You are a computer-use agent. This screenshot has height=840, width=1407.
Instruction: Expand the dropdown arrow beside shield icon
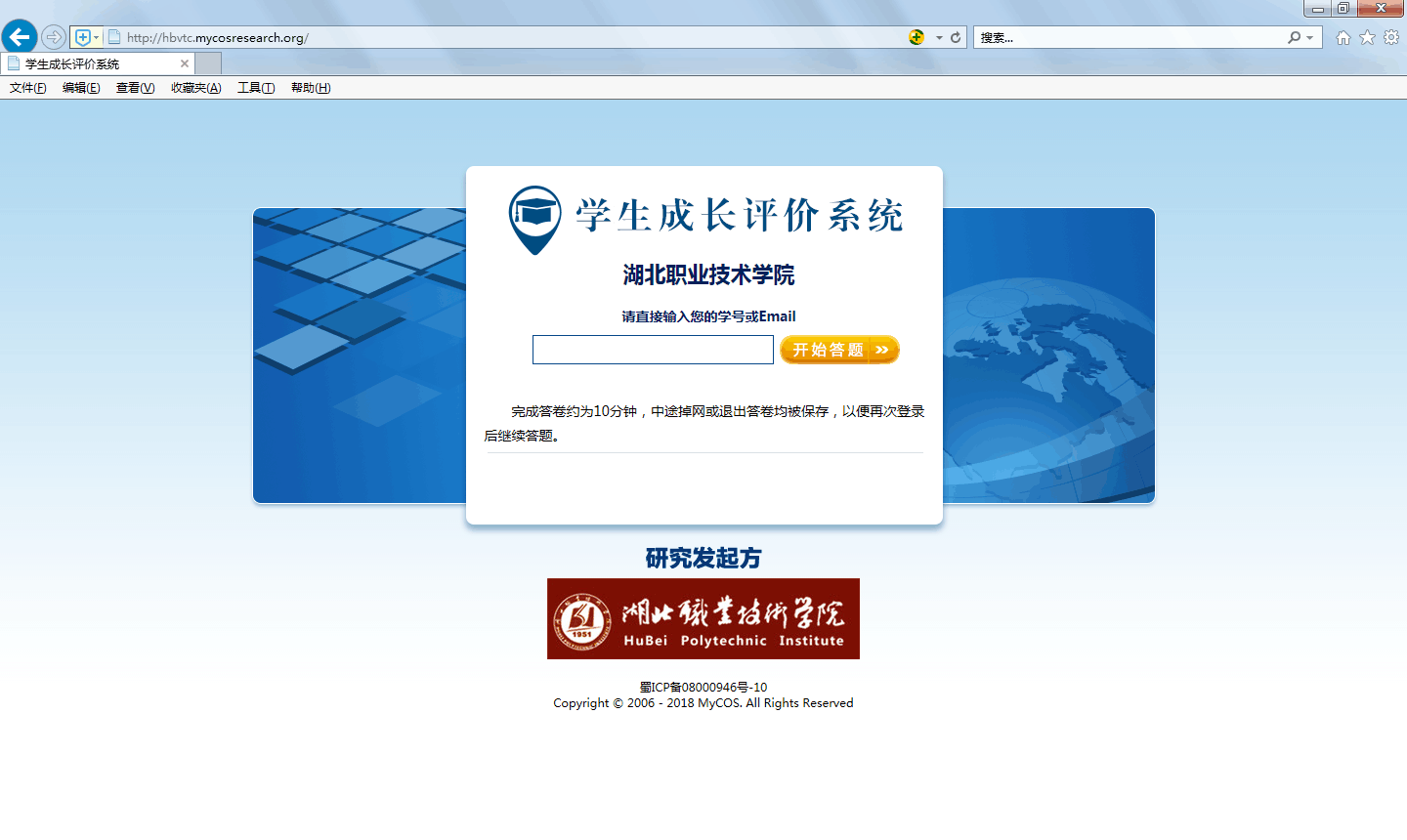pyautogui.click(x=96, y=37)
